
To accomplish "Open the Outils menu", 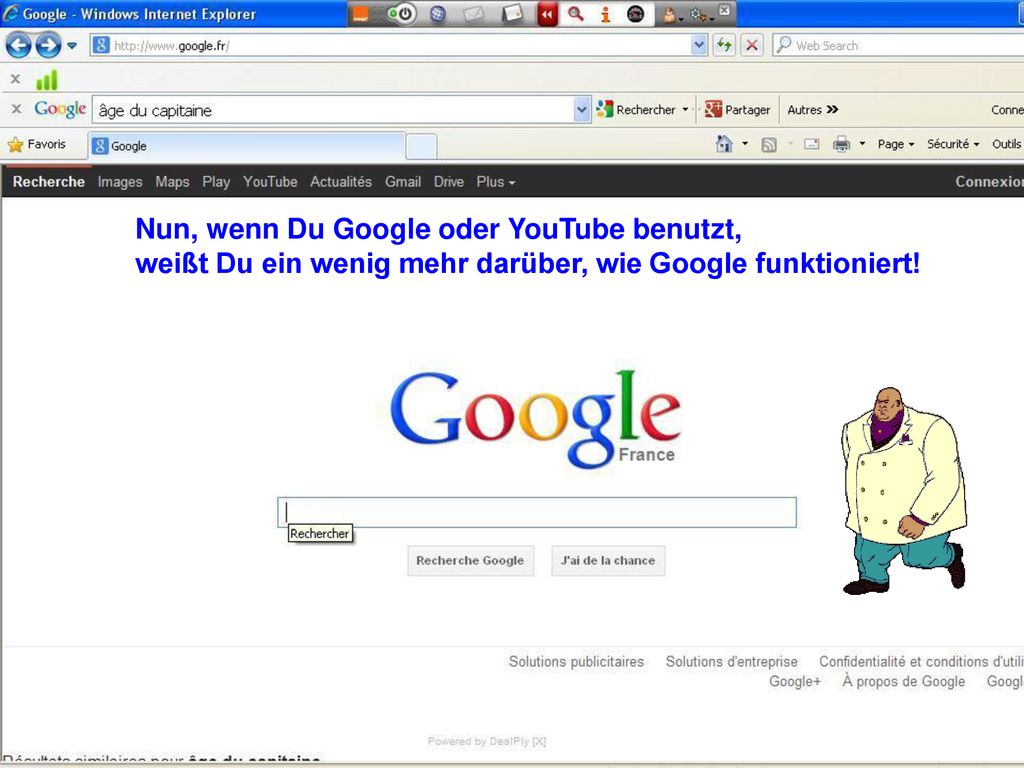I will coord(1006,144).
